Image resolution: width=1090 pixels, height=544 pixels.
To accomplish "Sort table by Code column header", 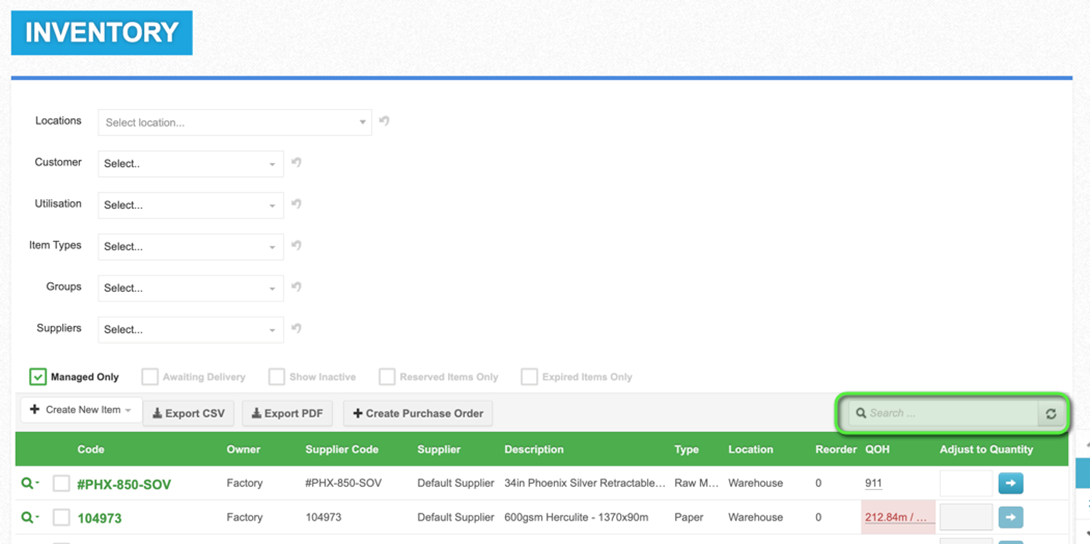I will [x=91, y=450].
